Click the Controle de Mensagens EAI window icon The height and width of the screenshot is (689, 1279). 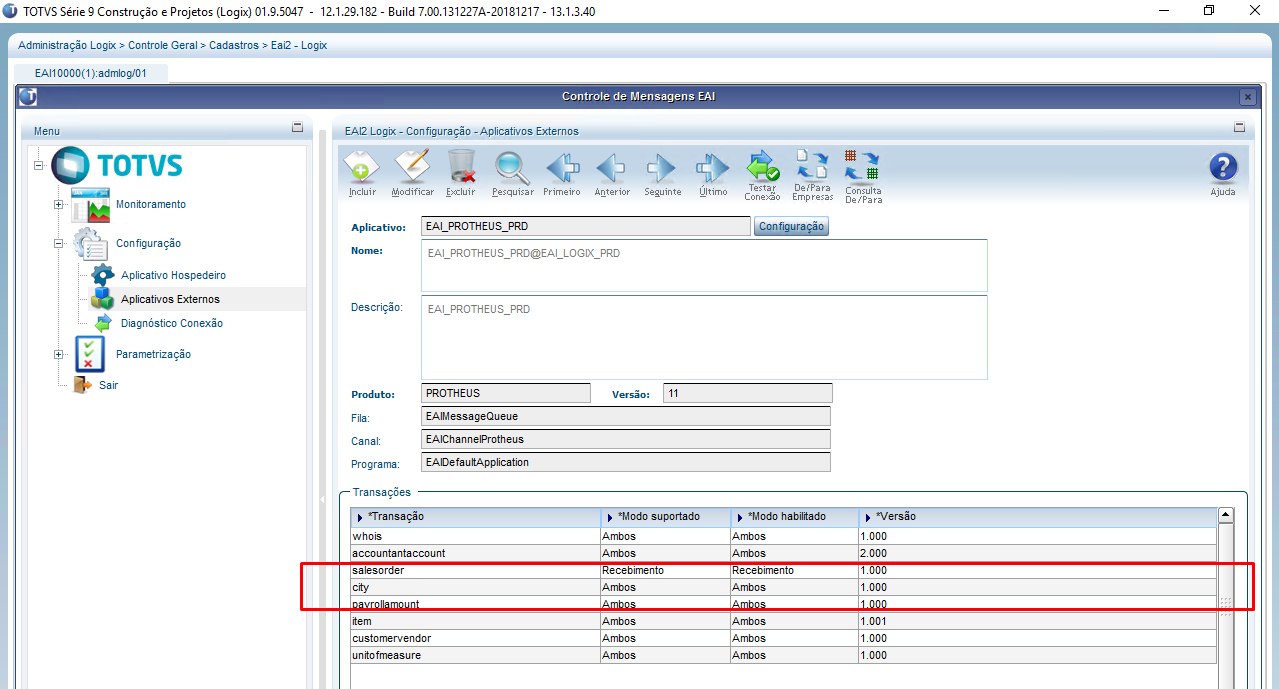[28, 97]
